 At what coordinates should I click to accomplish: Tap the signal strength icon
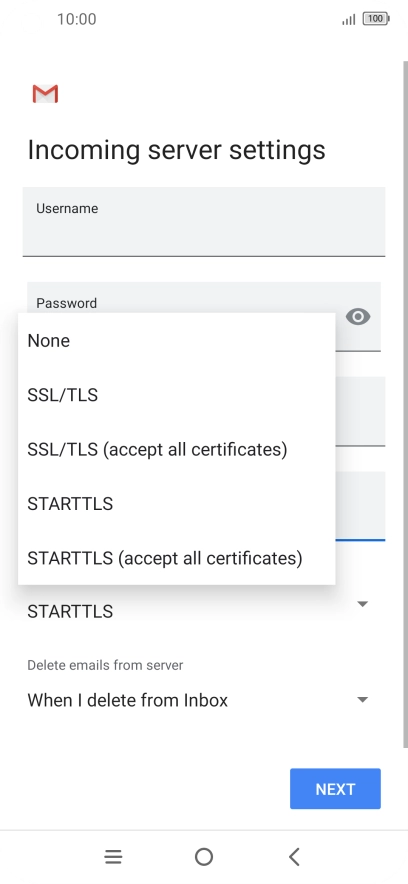coord(349,20)
